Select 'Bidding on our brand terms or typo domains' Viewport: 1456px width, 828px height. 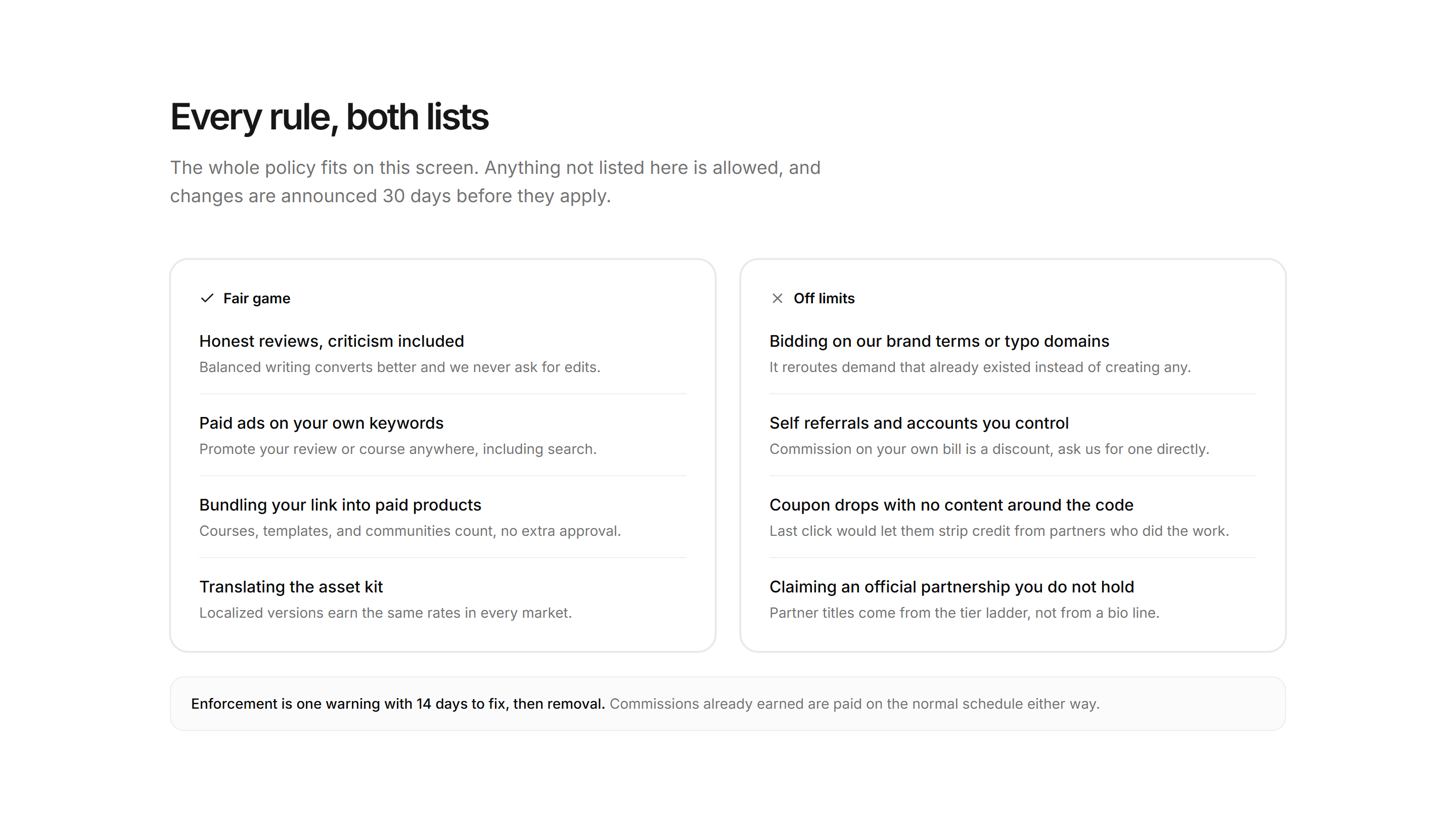click(x=939, y=341)
